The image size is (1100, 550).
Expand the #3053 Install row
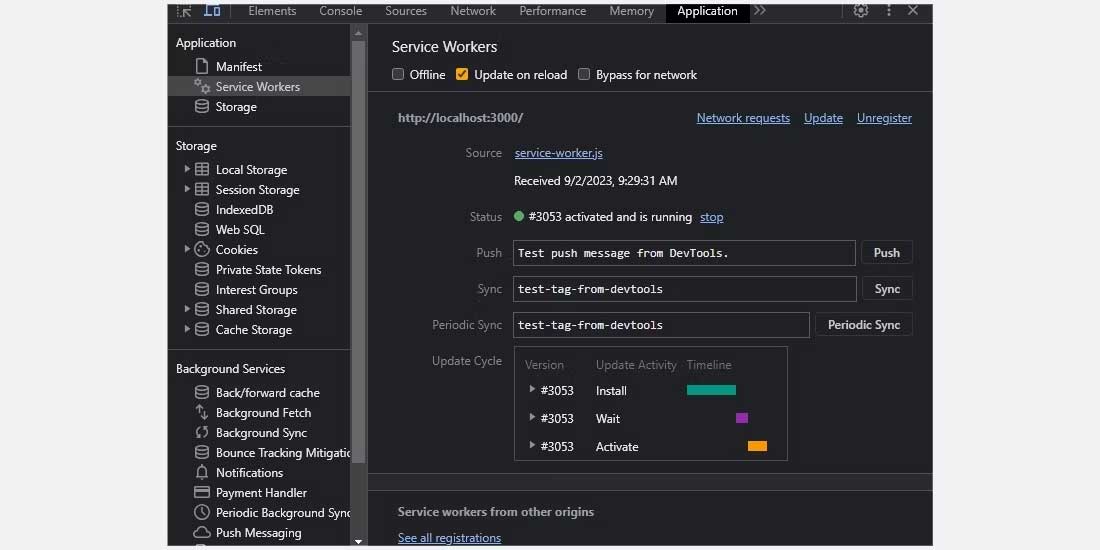(x=532, y=391)
